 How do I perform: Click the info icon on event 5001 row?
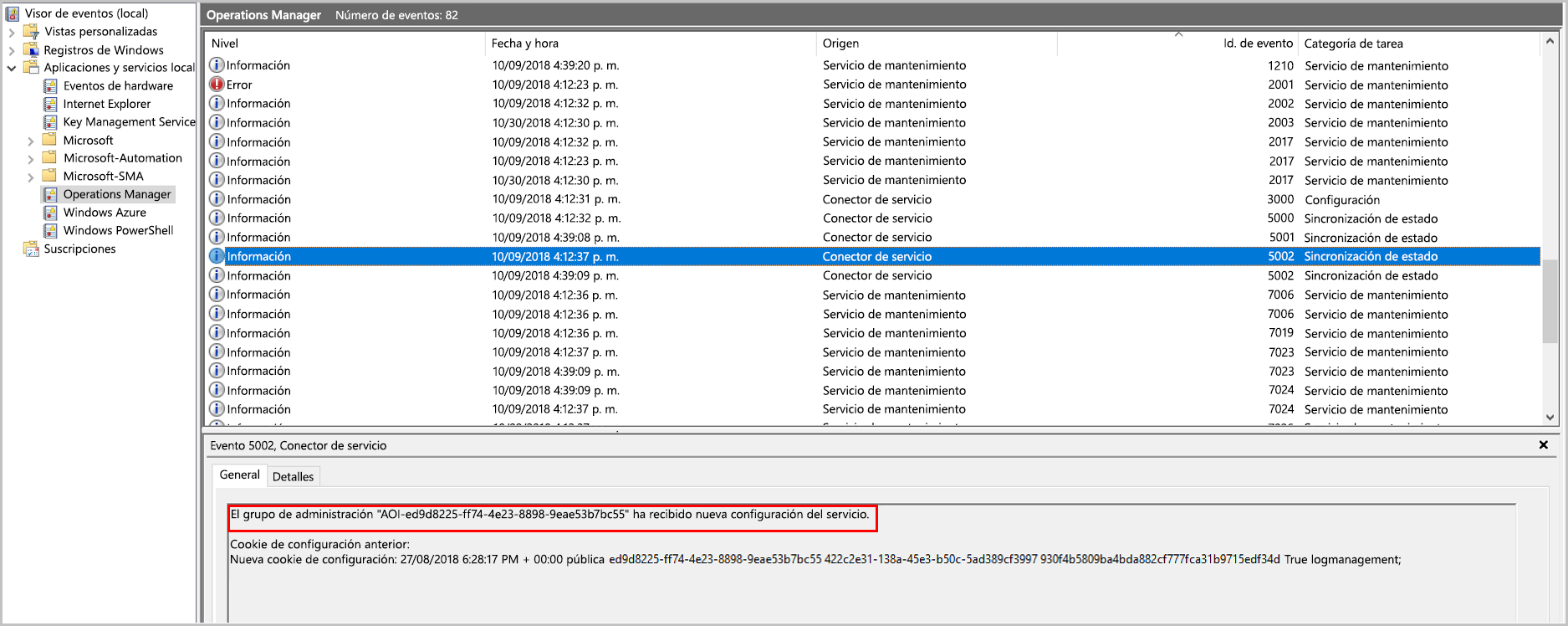click(217, 238)
